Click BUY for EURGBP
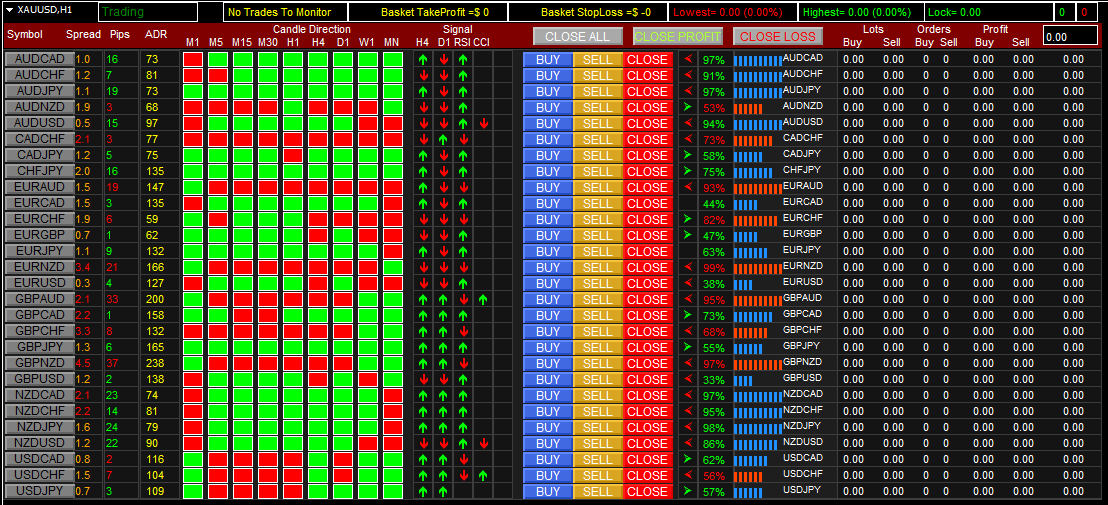 point(548,235)
